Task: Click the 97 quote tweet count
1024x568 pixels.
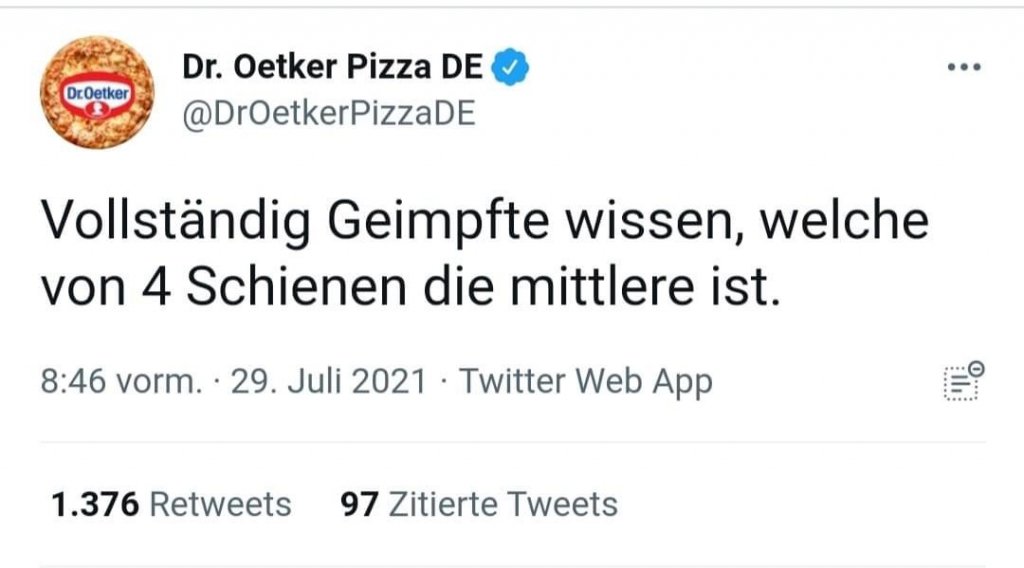Action: [x=359, y=504]
